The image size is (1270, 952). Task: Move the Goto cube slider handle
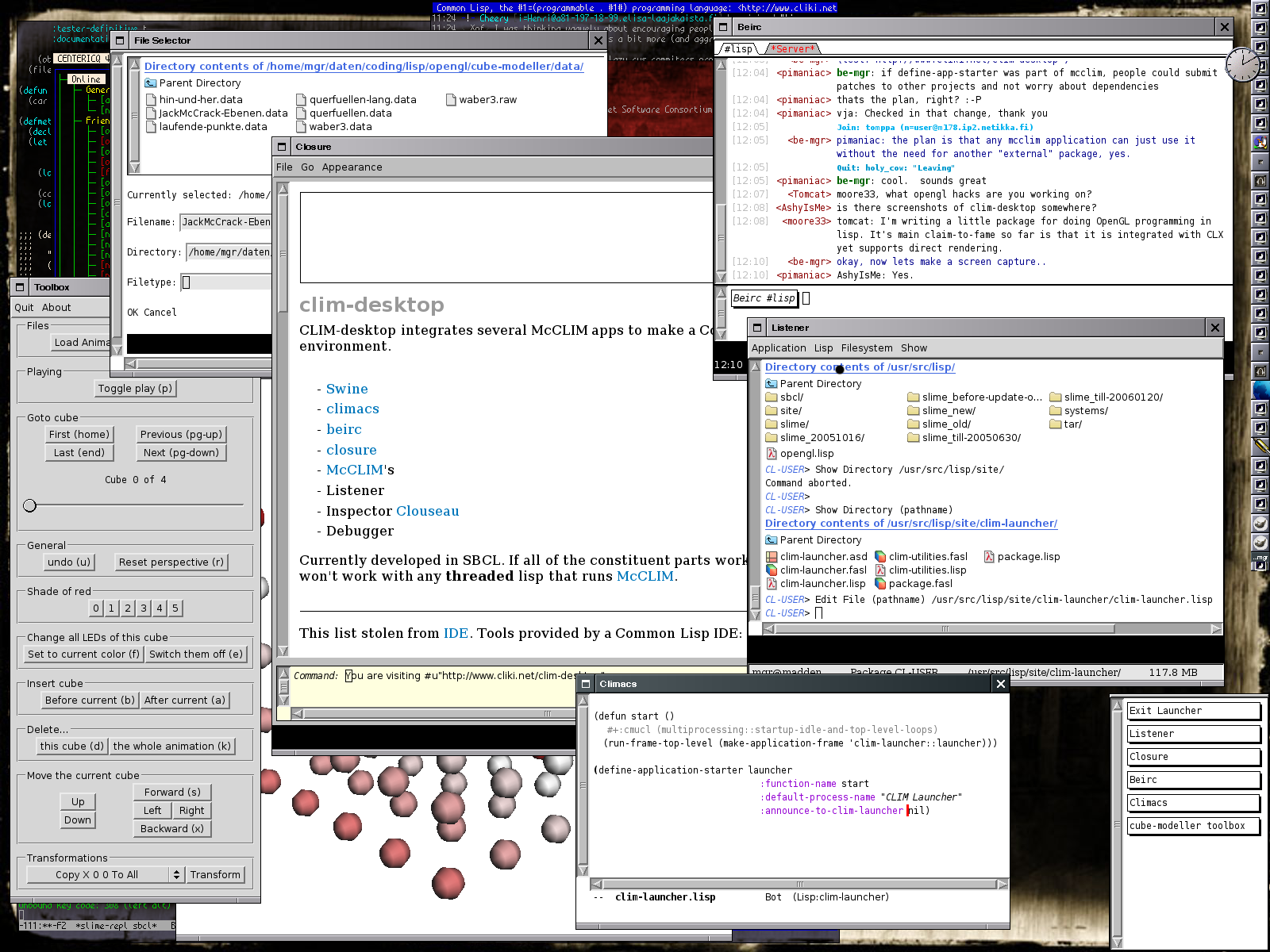[x=30, y=505]
